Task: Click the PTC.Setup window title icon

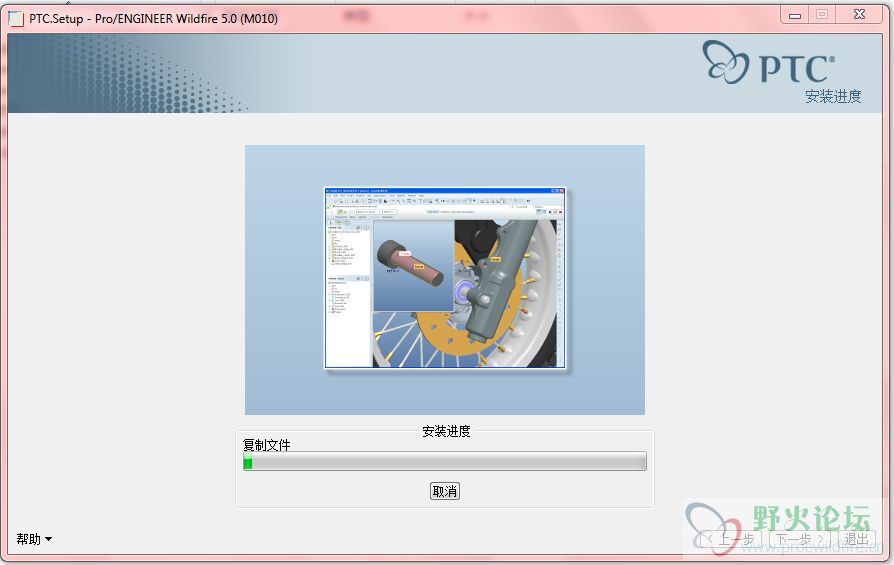Action: click(x=16, y=19)
